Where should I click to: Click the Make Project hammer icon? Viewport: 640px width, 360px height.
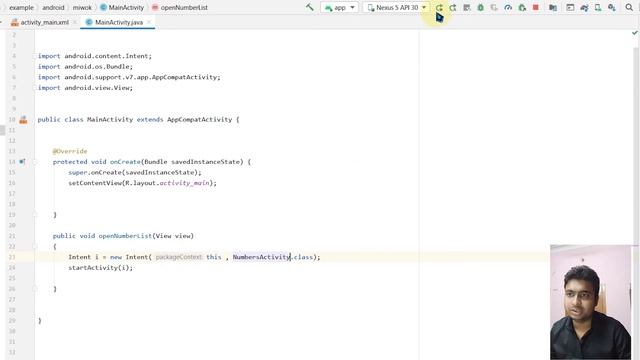310,7
